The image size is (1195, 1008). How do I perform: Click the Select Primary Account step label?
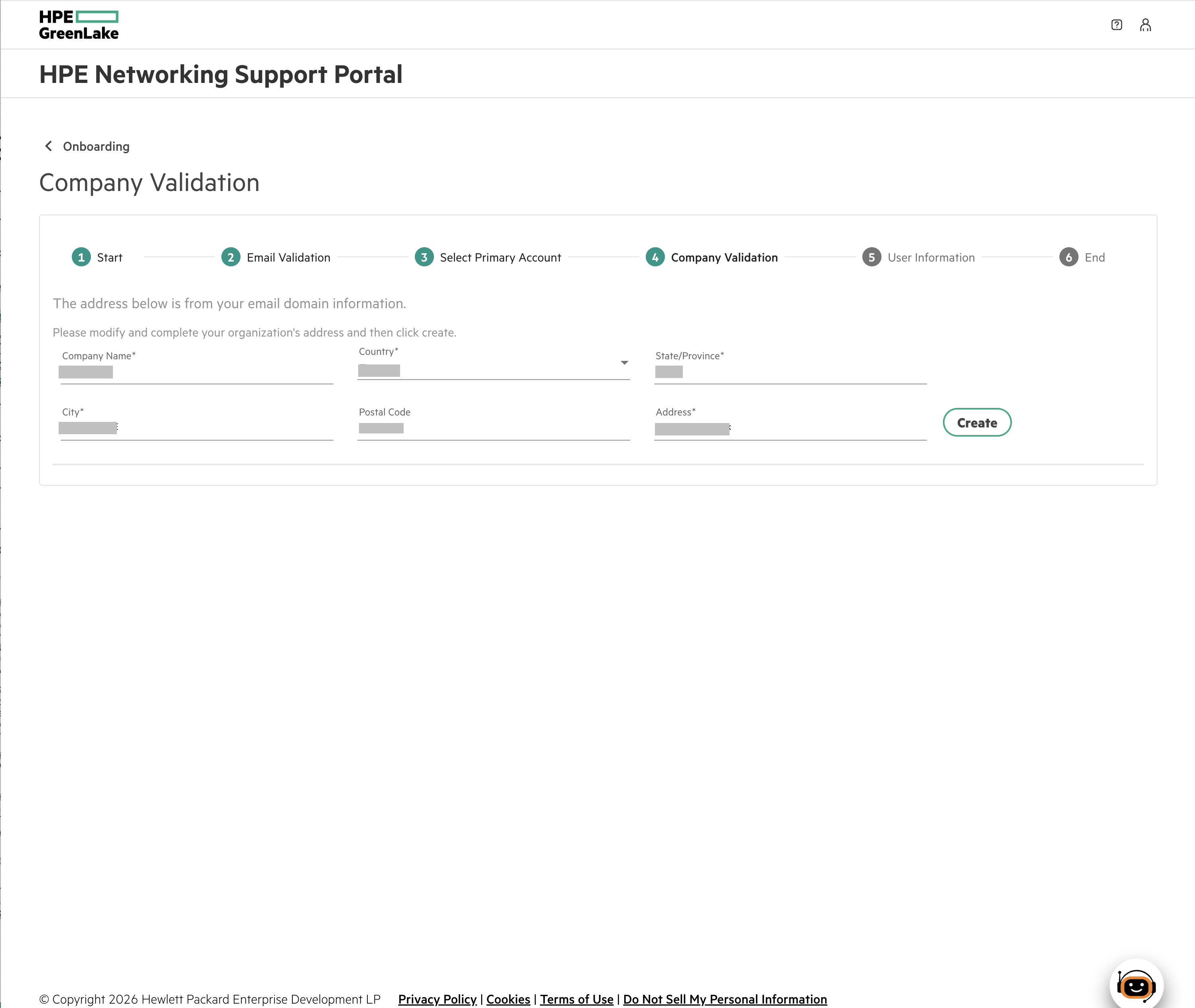(501, 258)
